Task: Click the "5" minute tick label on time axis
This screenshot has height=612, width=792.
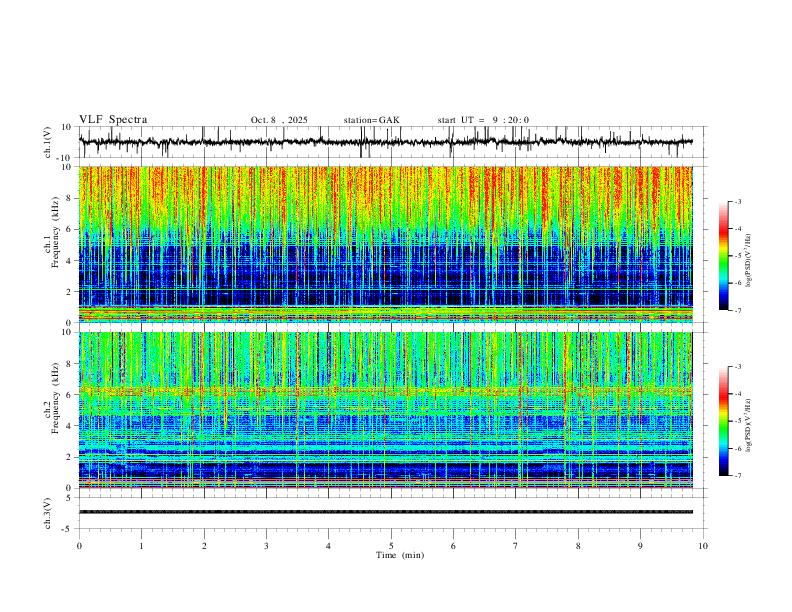Action: point(391,546)
